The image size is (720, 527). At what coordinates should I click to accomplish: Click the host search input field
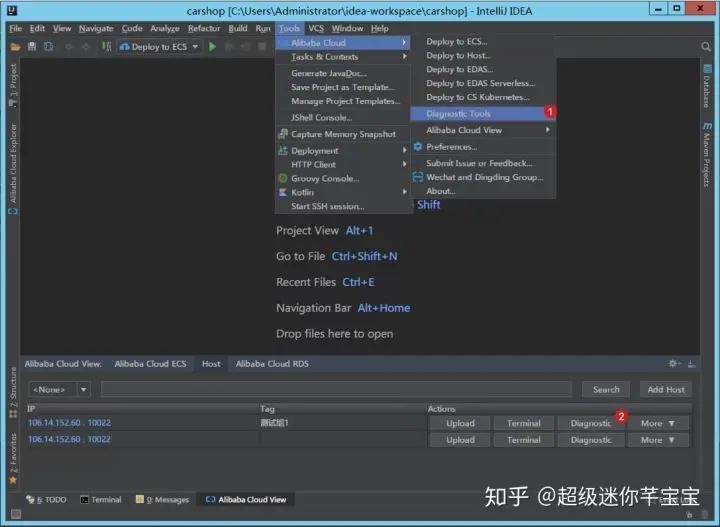tap(337, 389)
